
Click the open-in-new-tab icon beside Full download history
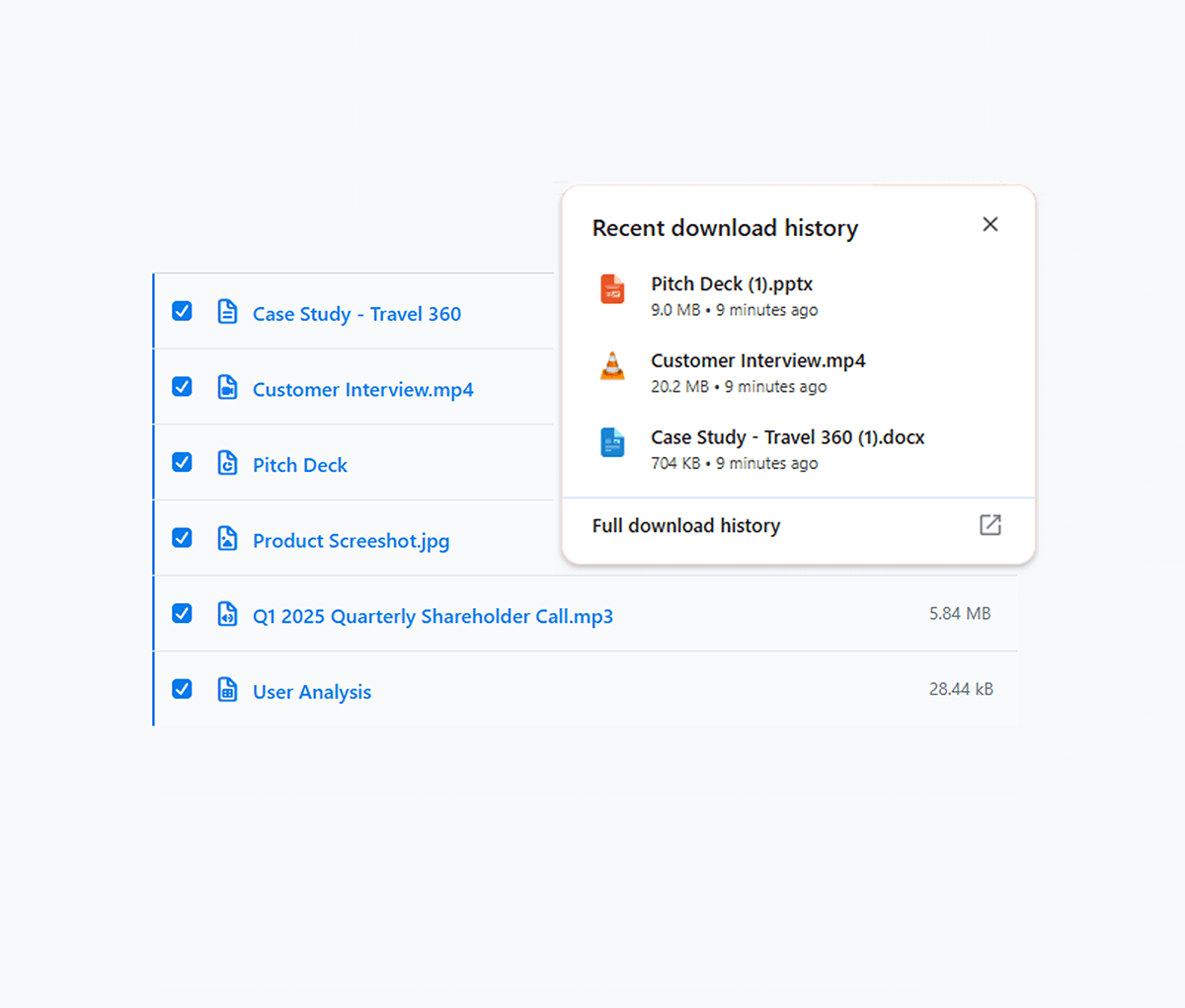pos(990,525)
